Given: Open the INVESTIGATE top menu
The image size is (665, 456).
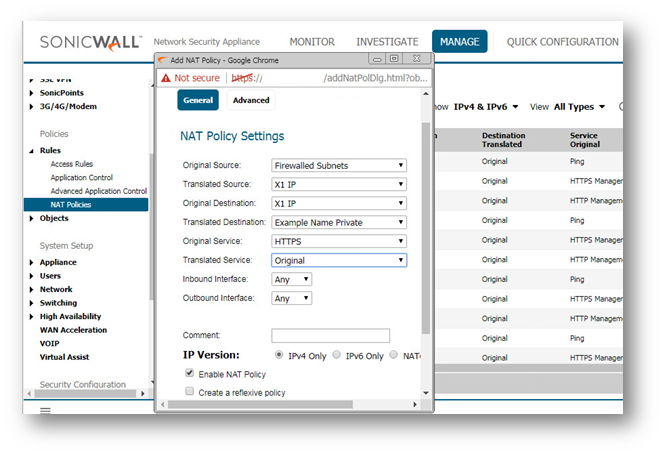Looking at the screenshot, I should [387, 42].
